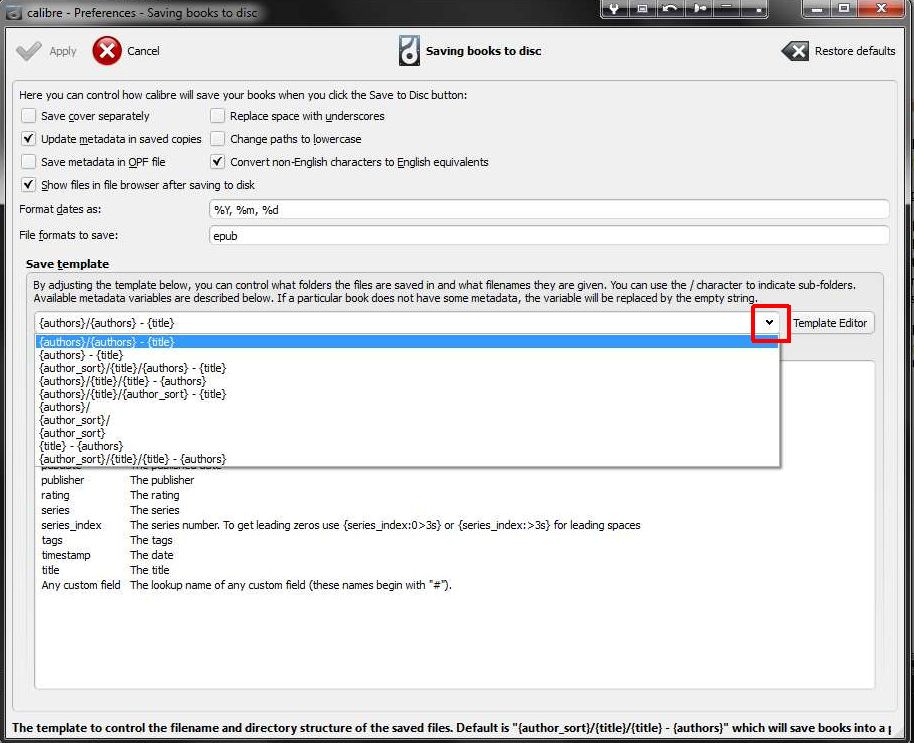Enable Save metadata in OPF file

click(x=29, y=161)
